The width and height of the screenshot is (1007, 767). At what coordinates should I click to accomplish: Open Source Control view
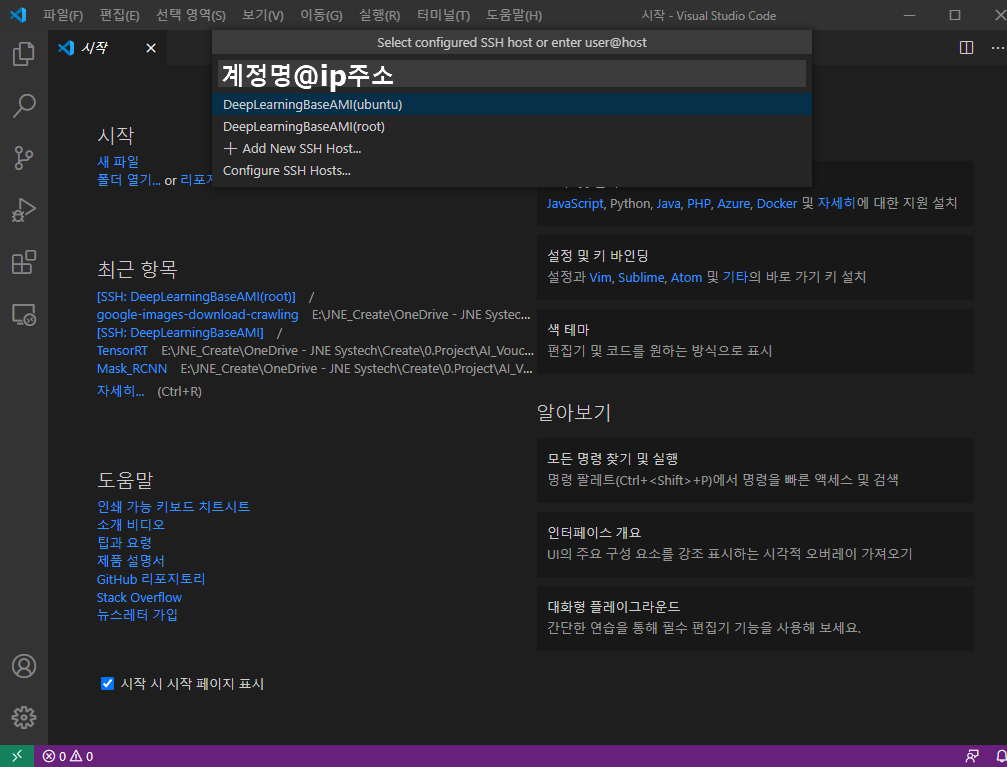point(24,158)
